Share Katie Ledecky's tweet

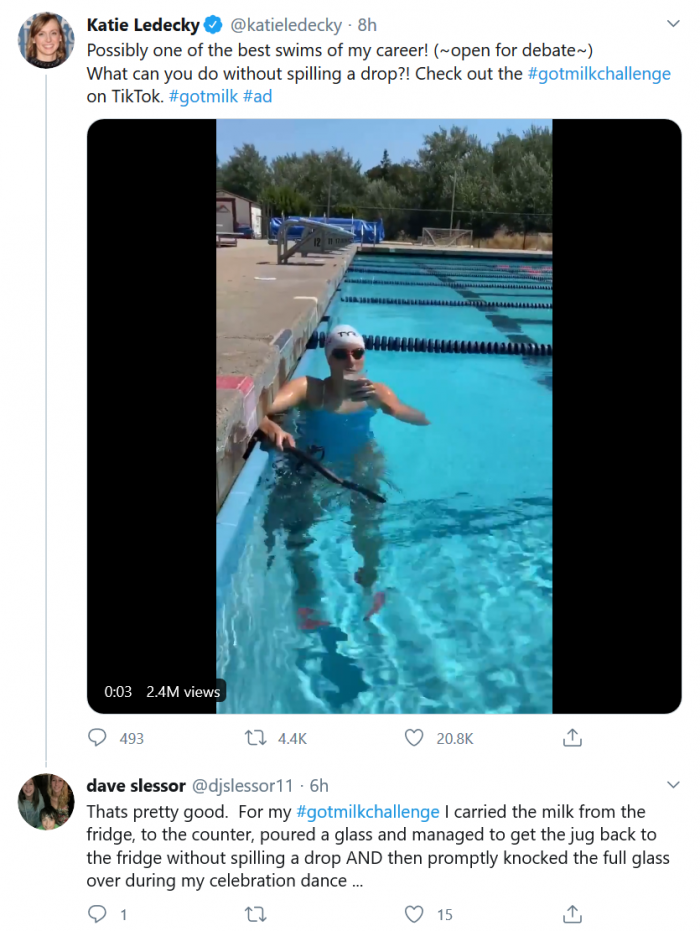[x=572, y=738]
